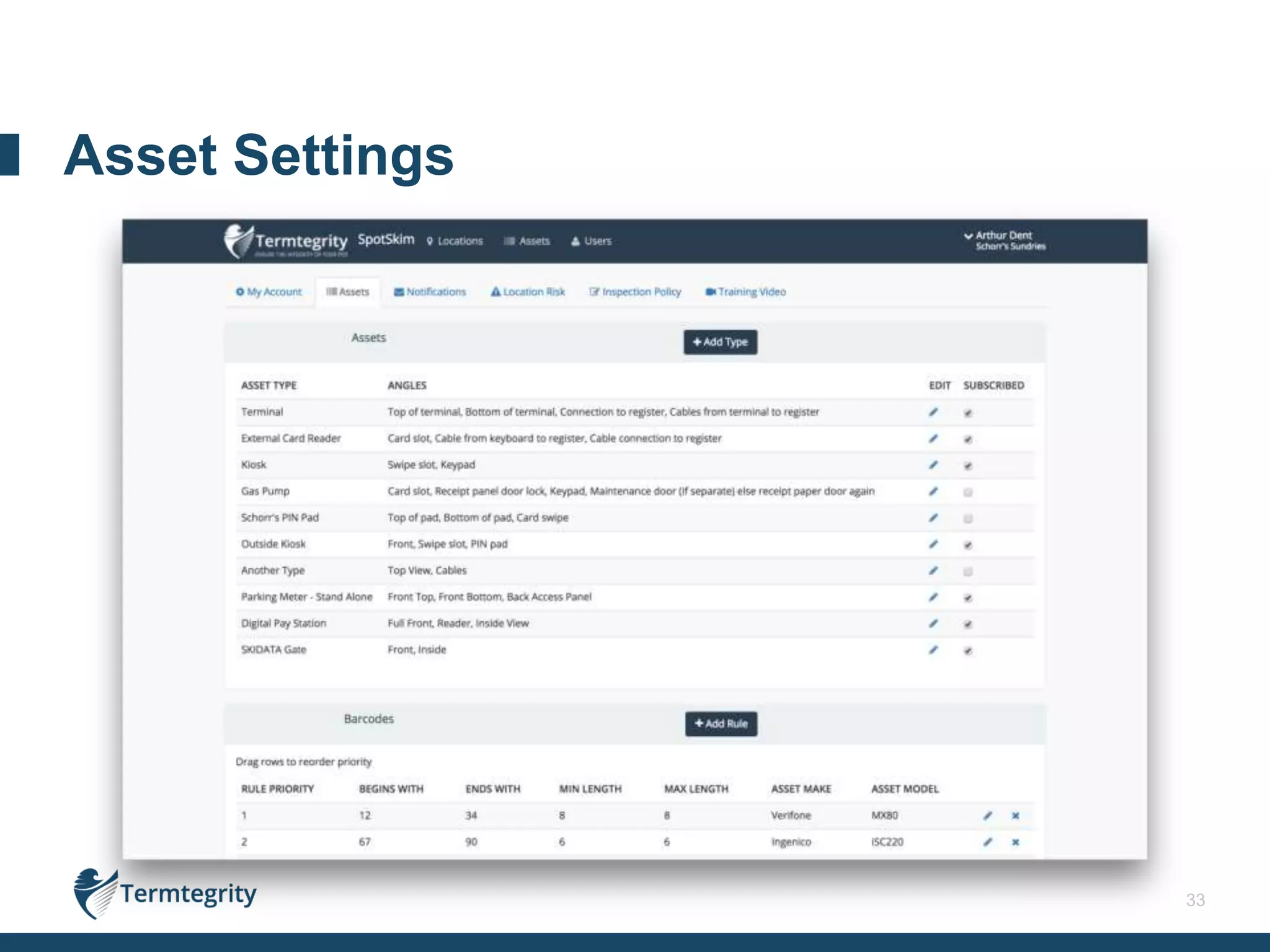The image size is (1270, 952).
Task: Click the Termtegrity logo in header
Action: [286, 241]
